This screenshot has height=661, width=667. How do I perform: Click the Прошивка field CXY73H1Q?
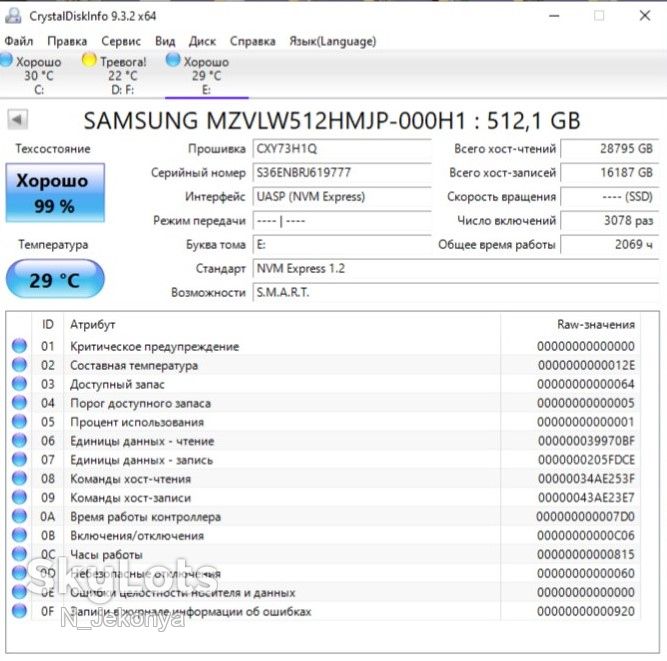pyautogui.click(x=342, y=149)
